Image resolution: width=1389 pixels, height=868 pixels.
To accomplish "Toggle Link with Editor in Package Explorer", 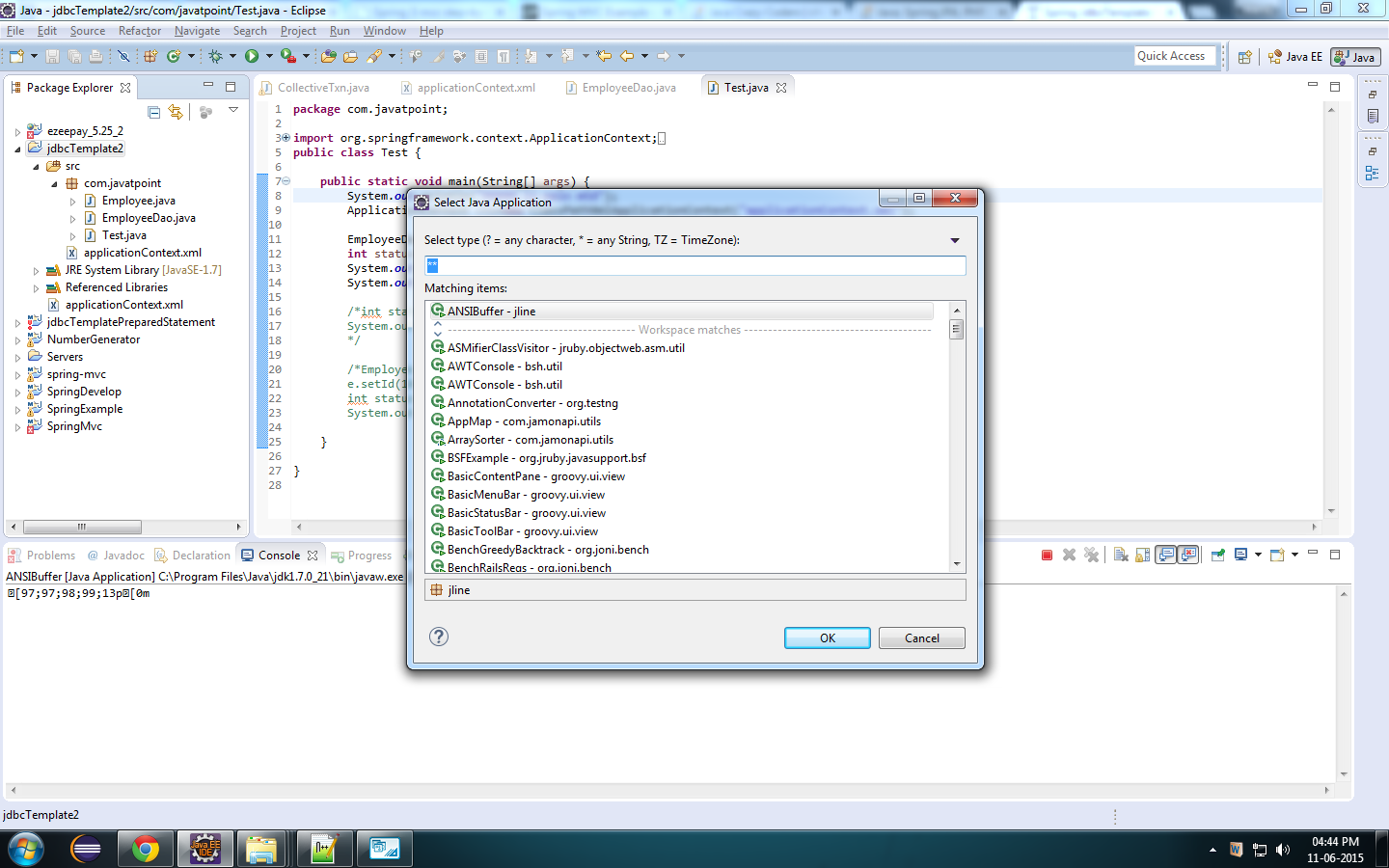I will coord(176,112).
